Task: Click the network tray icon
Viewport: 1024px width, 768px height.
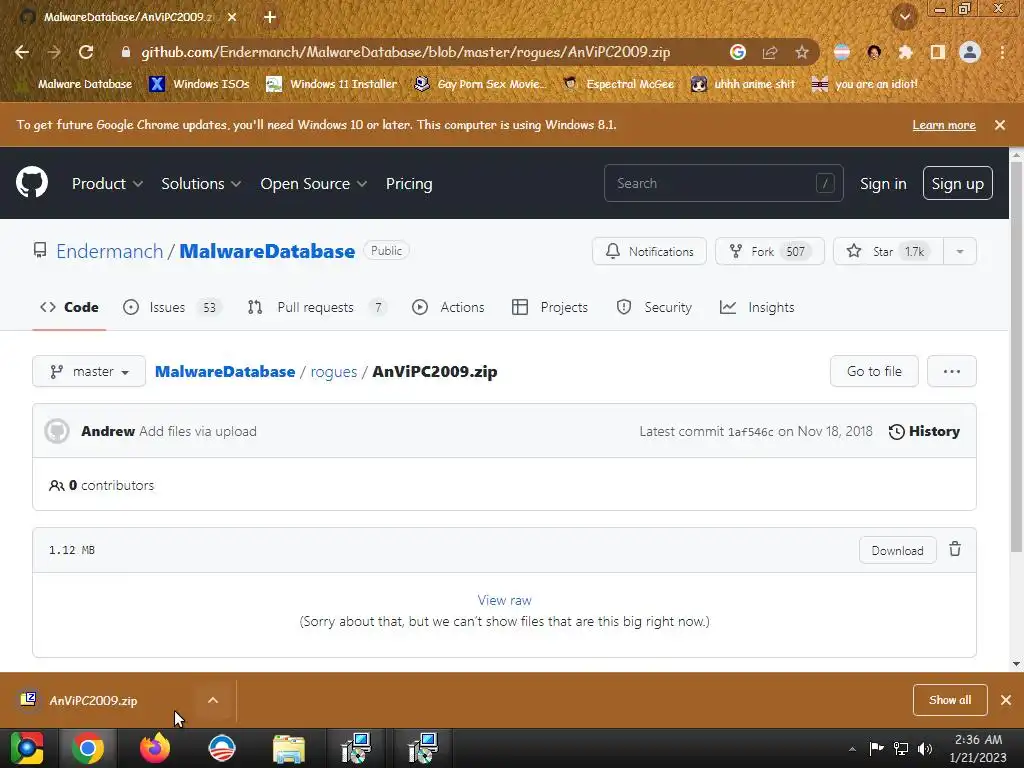Action: 901,748
